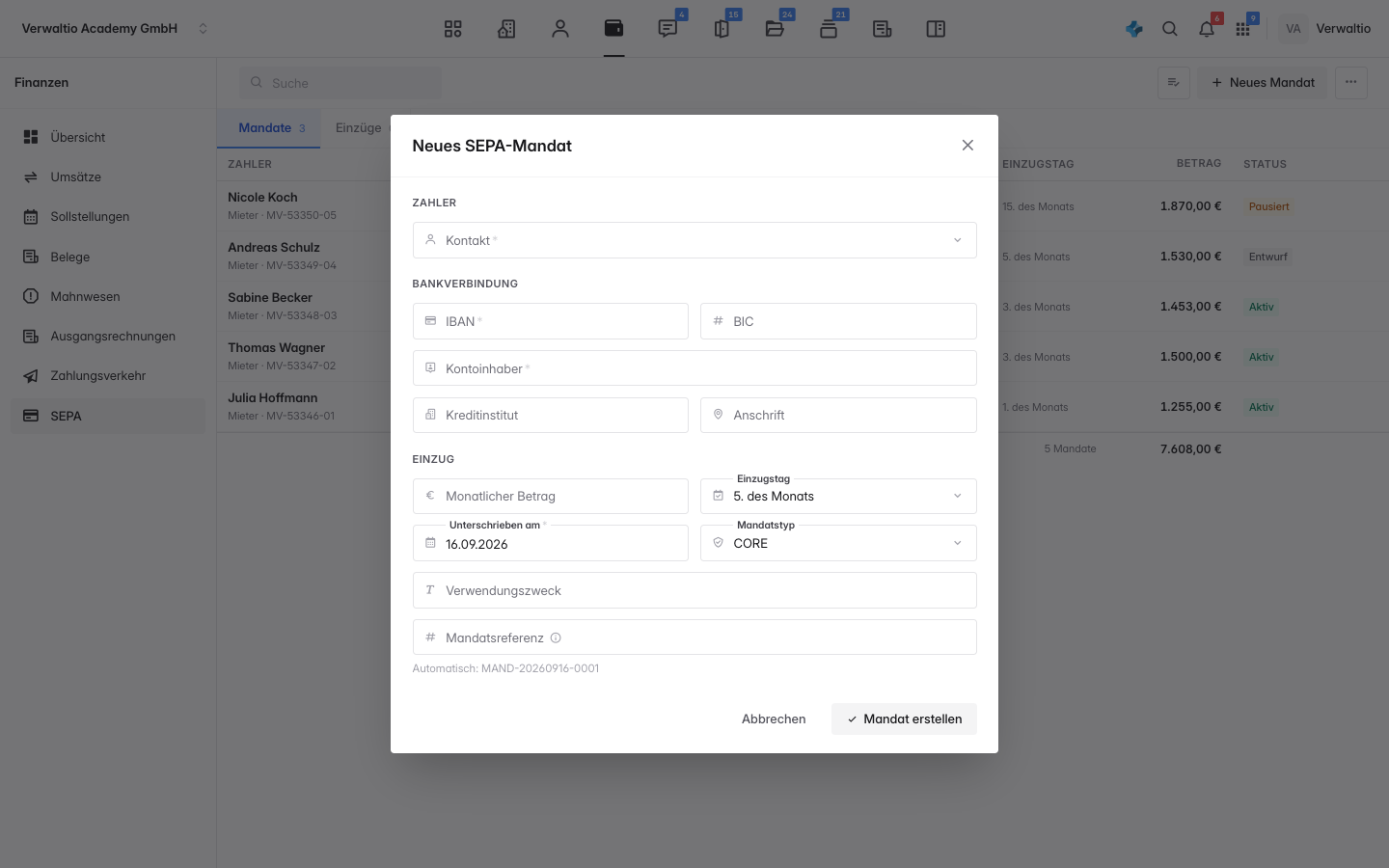Open the messages icon with badge 4

click(x=667, y=29)
